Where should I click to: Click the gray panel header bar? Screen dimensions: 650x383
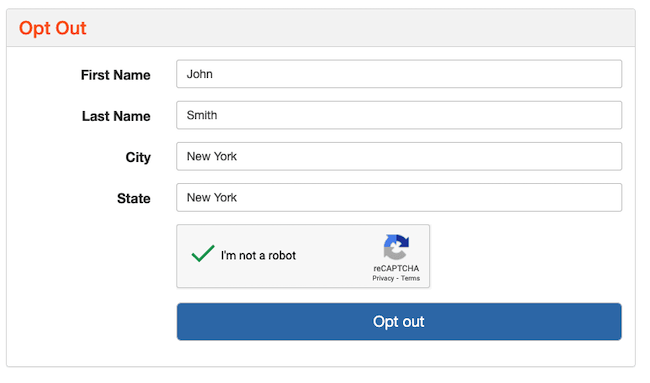click(321, 28)
